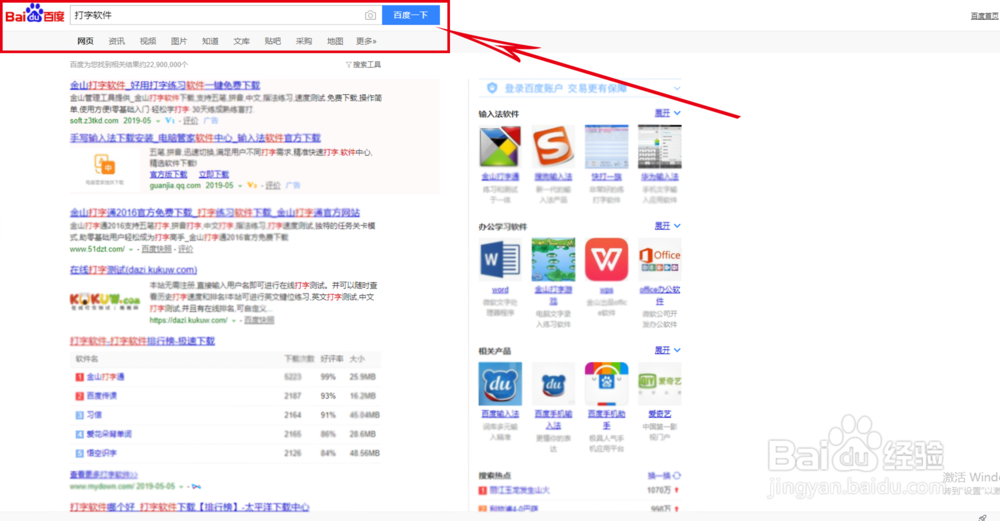The width and height of the screenshot is (1000, 521).
Task: Click the Microsoft Word icon
Action: pos(500,260)
